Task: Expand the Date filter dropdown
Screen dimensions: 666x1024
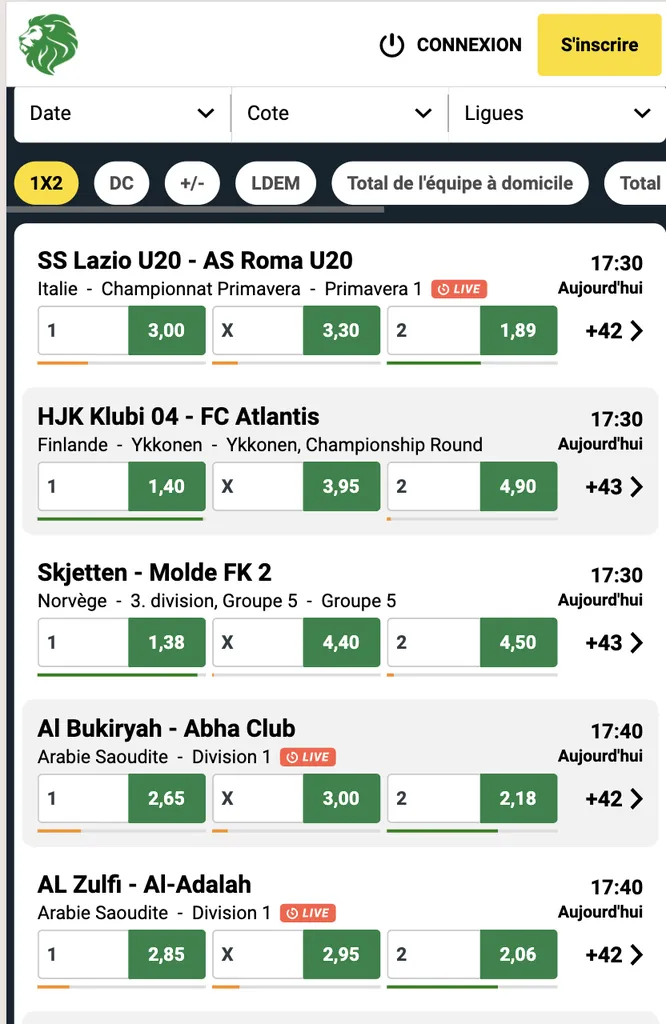Action: 122,113
